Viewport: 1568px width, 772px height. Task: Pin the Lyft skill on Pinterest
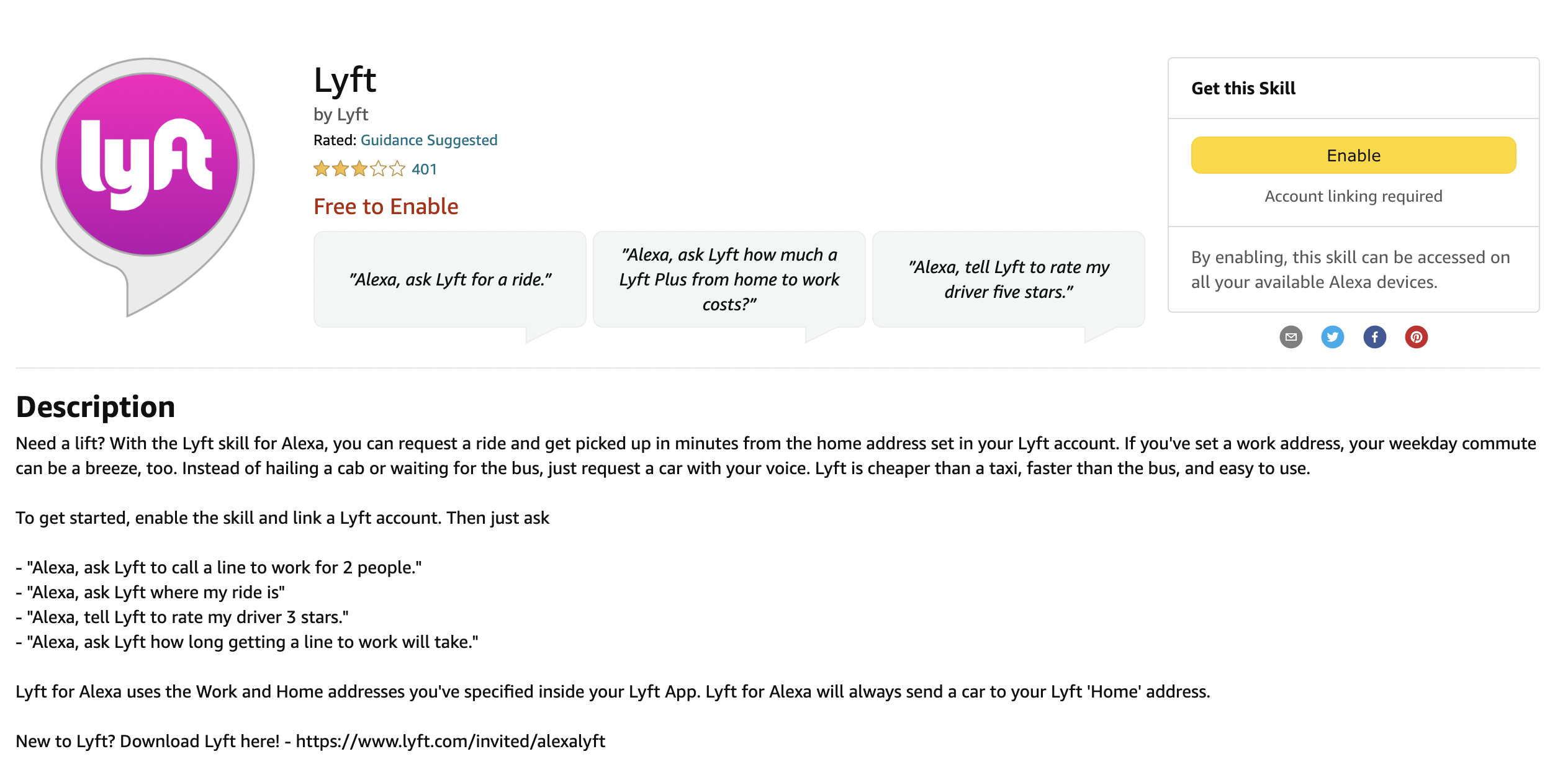(1416, 337)
